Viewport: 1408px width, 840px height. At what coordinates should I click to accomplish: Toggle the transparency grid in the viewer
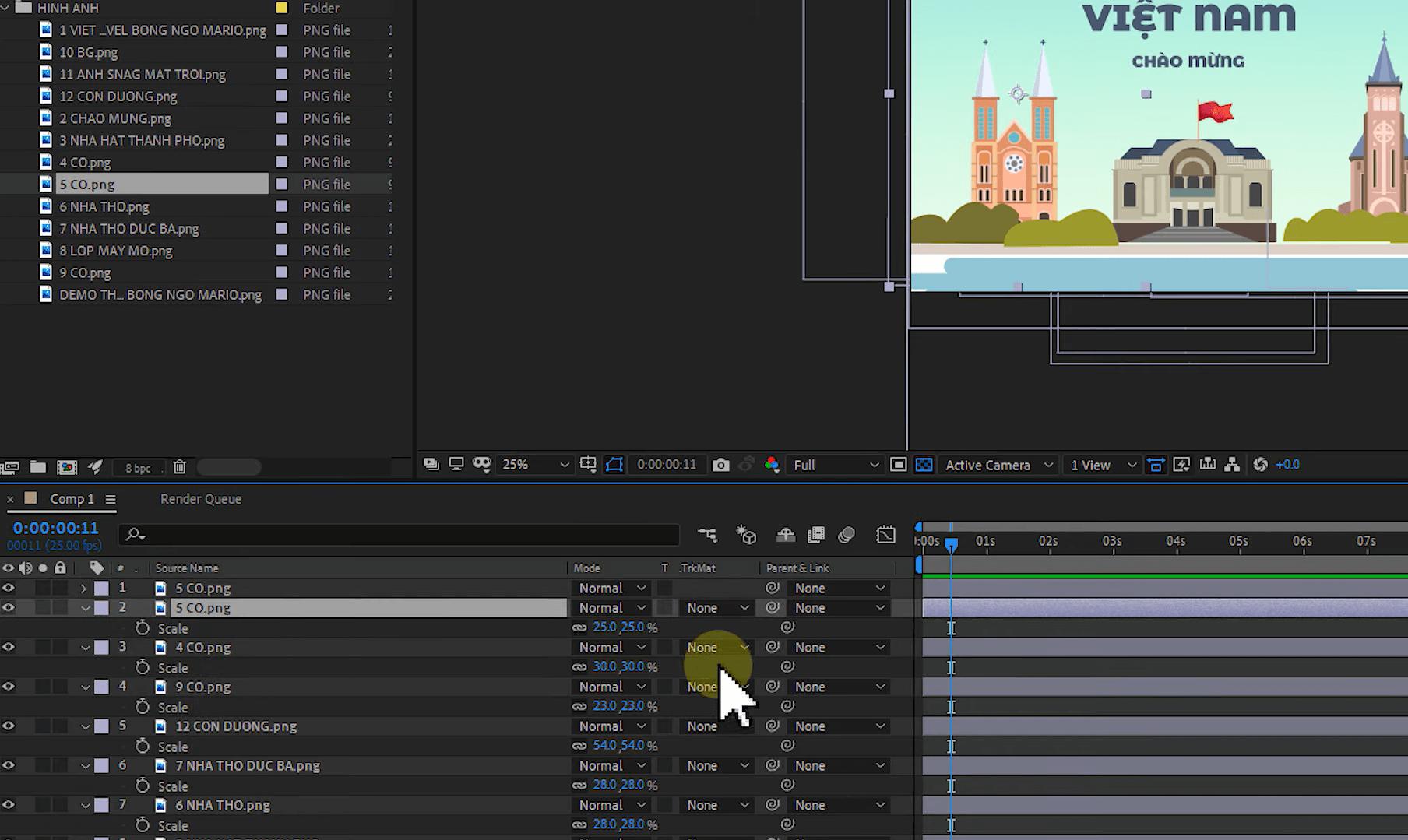click(x=924, y=464)
